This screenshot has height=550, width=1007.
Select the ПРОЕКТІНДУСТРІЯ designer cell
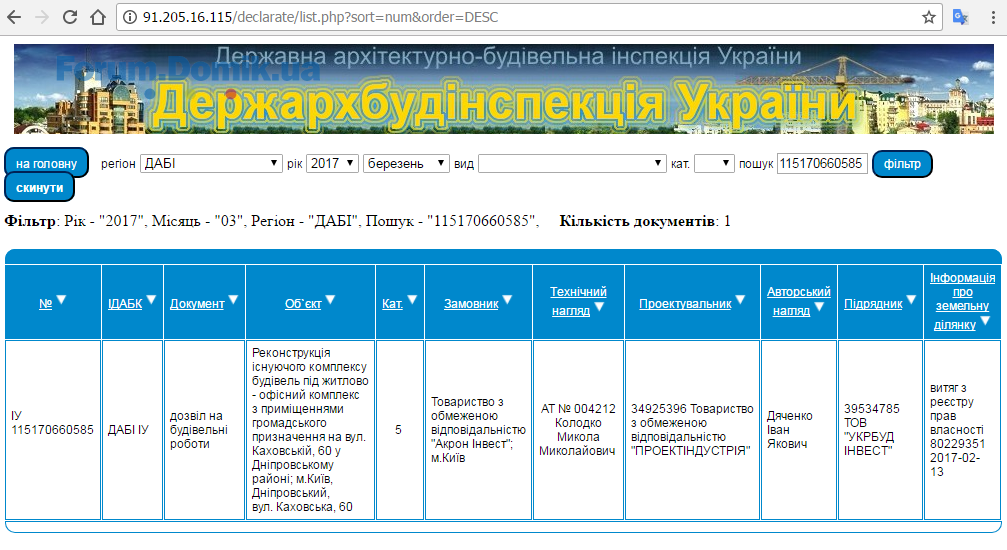(x=692, y=429)
